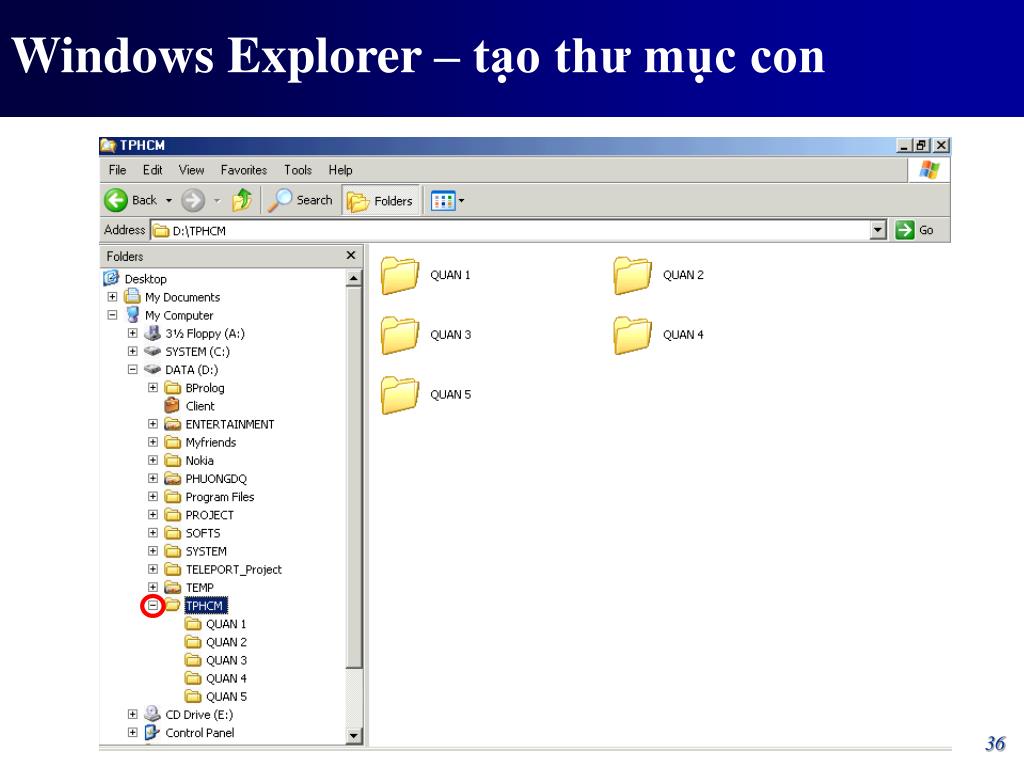Click folder tree scrollbar down arrow
1024x768 pixels.
pyautogui.click(x=353, y=736)
